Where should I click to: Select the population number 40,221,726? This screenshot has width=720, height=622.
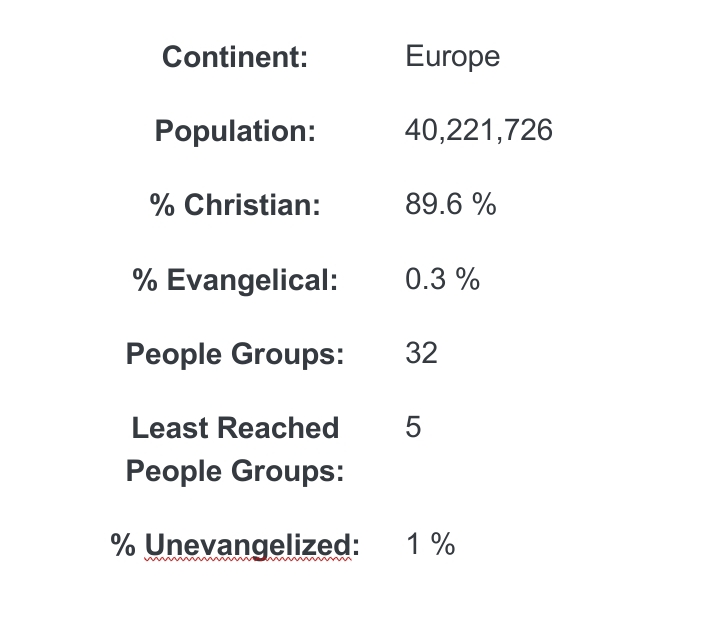click(478, 130)
